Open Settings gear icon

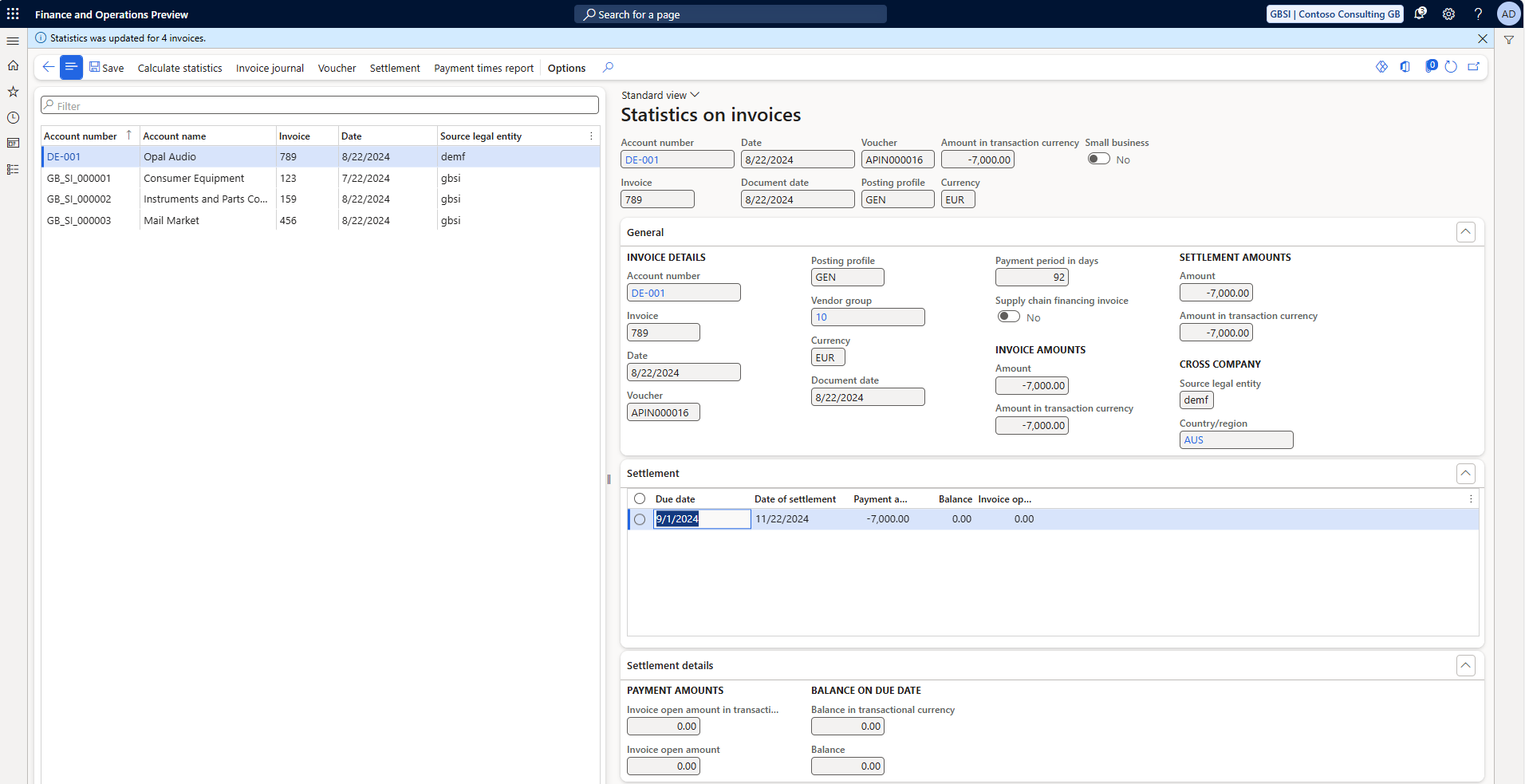click(x=1448, y=14)
